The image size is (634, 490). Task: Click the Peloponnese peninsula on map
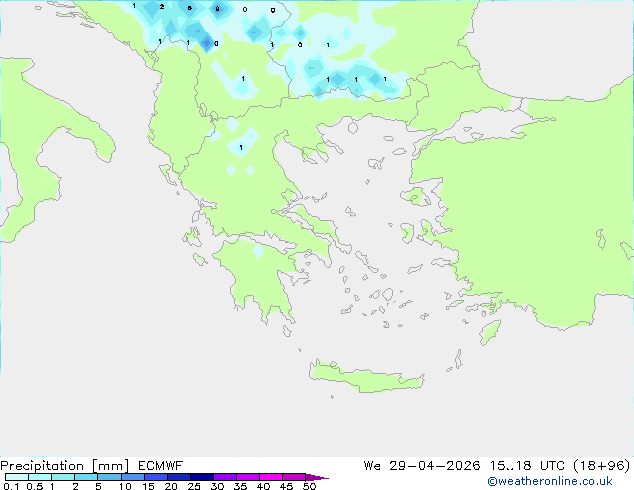(263, 279)
